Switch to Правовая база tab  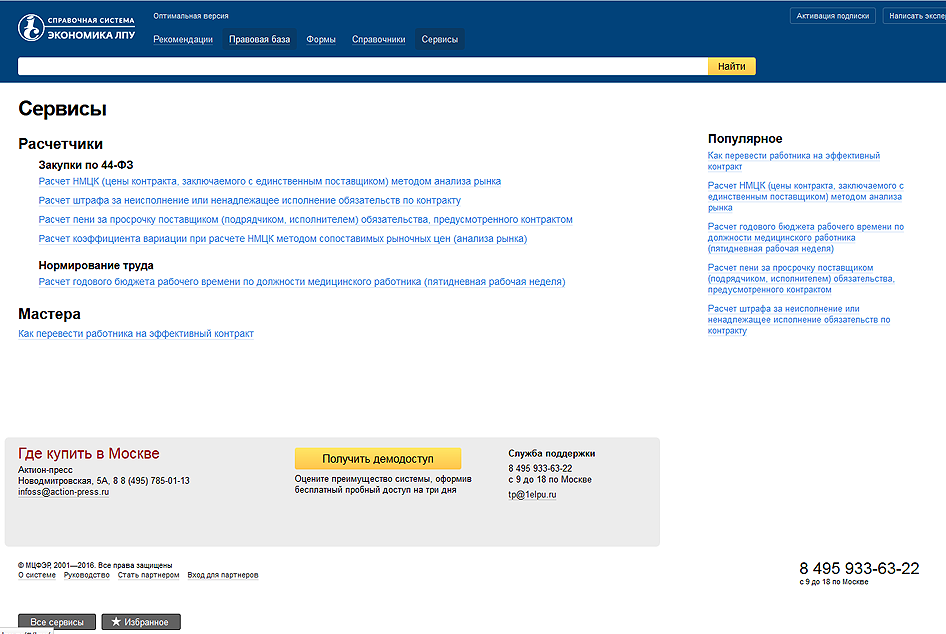[259, 39]
